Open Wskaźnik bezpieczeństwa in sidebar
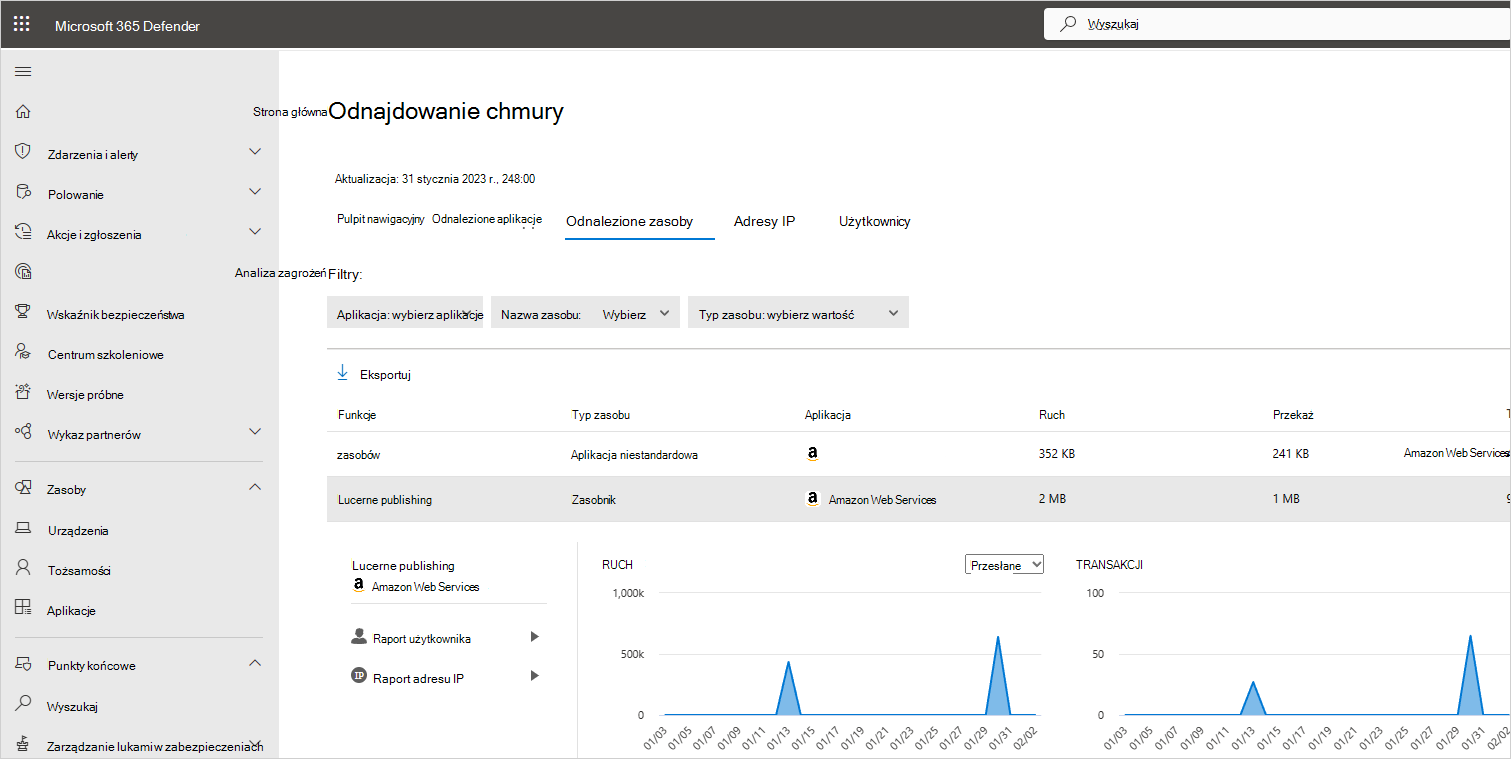1511x759 pixels. tap(115, 314)
